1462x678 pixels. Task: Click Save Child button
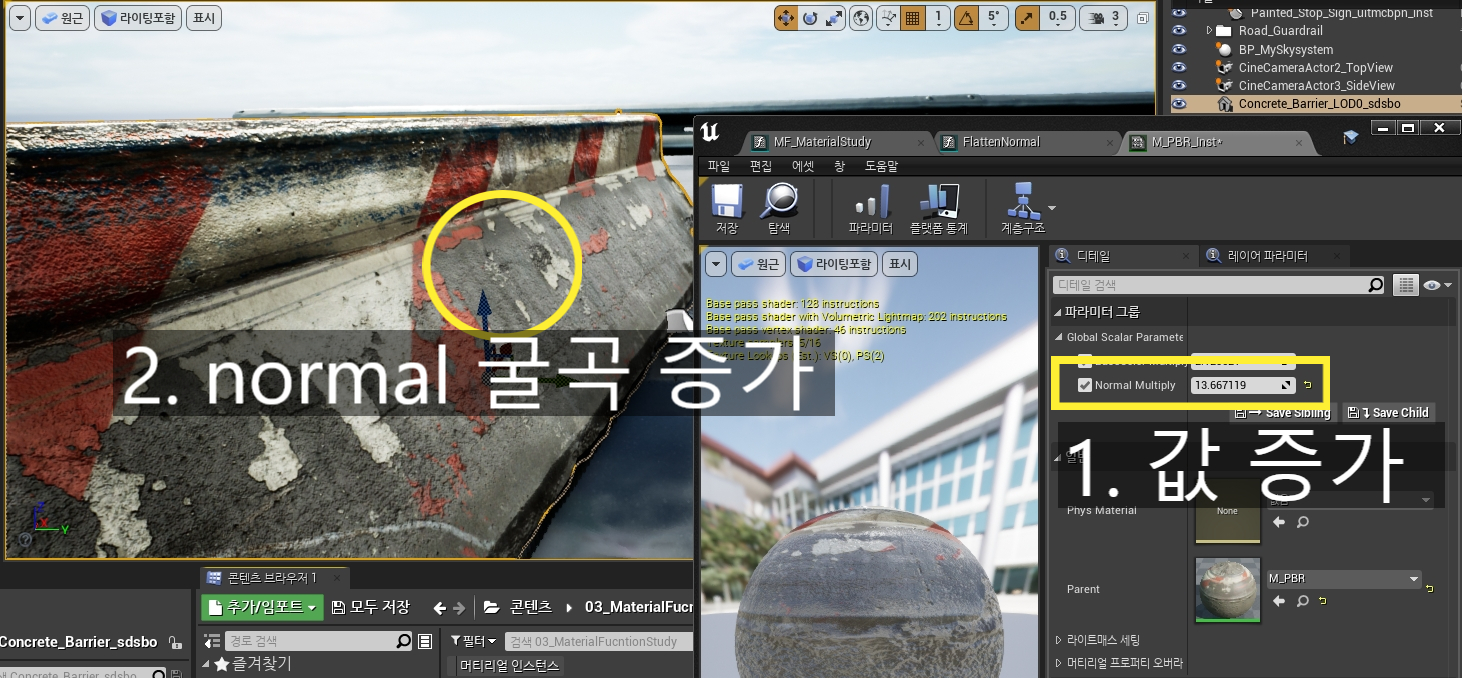(1389, 412)
